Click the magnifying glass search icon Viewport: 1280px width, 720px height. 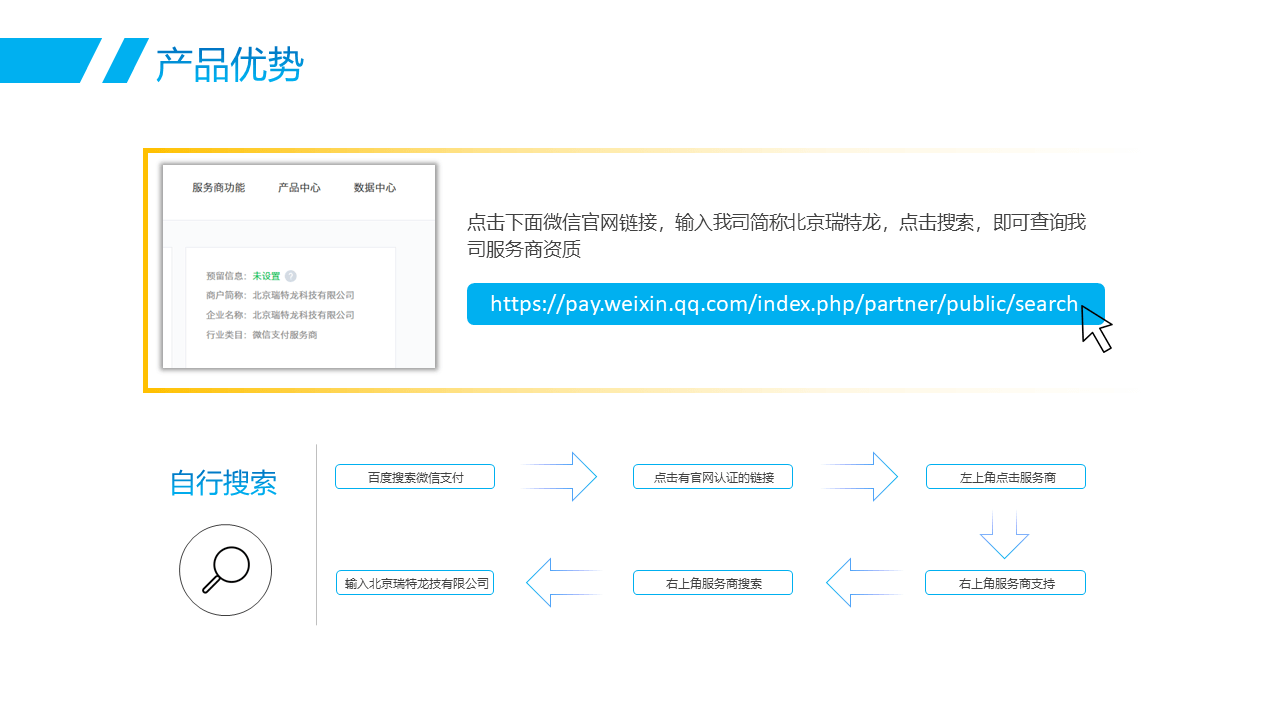(225, 570)
